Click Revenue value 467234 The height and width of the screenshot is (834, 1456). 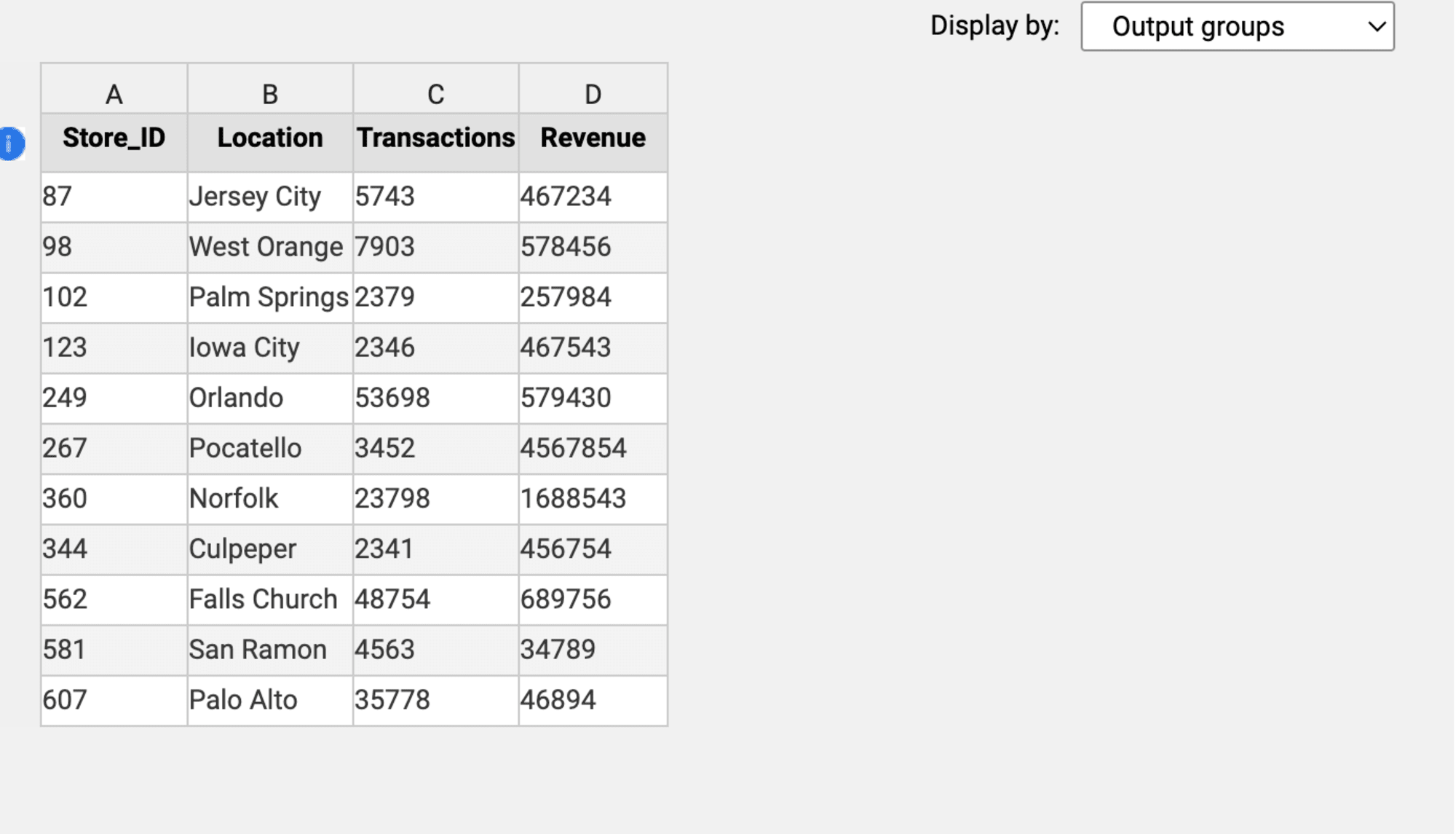coord(593,197)
